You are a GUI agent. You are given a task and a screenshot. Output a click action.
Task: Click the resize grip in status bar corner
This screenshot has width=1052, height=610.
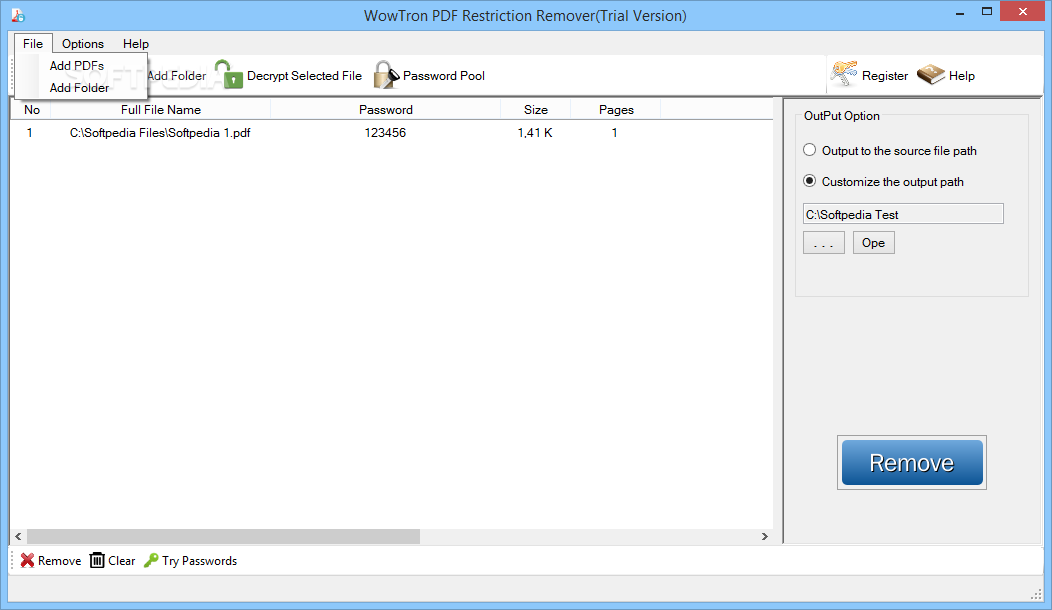click(x=1036, y=594)
